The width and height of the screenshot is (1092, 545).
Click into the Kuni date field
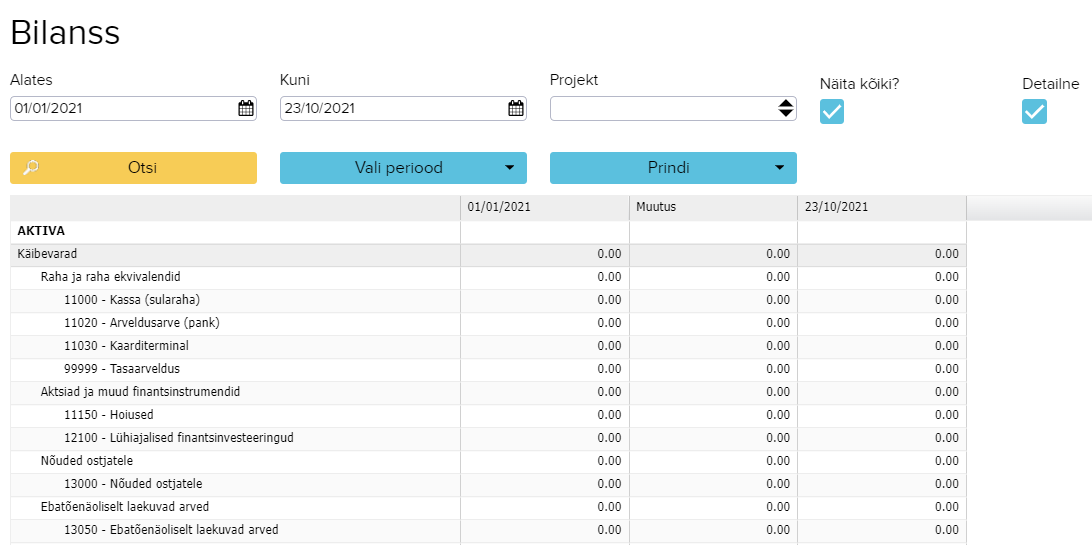(390, 109)
